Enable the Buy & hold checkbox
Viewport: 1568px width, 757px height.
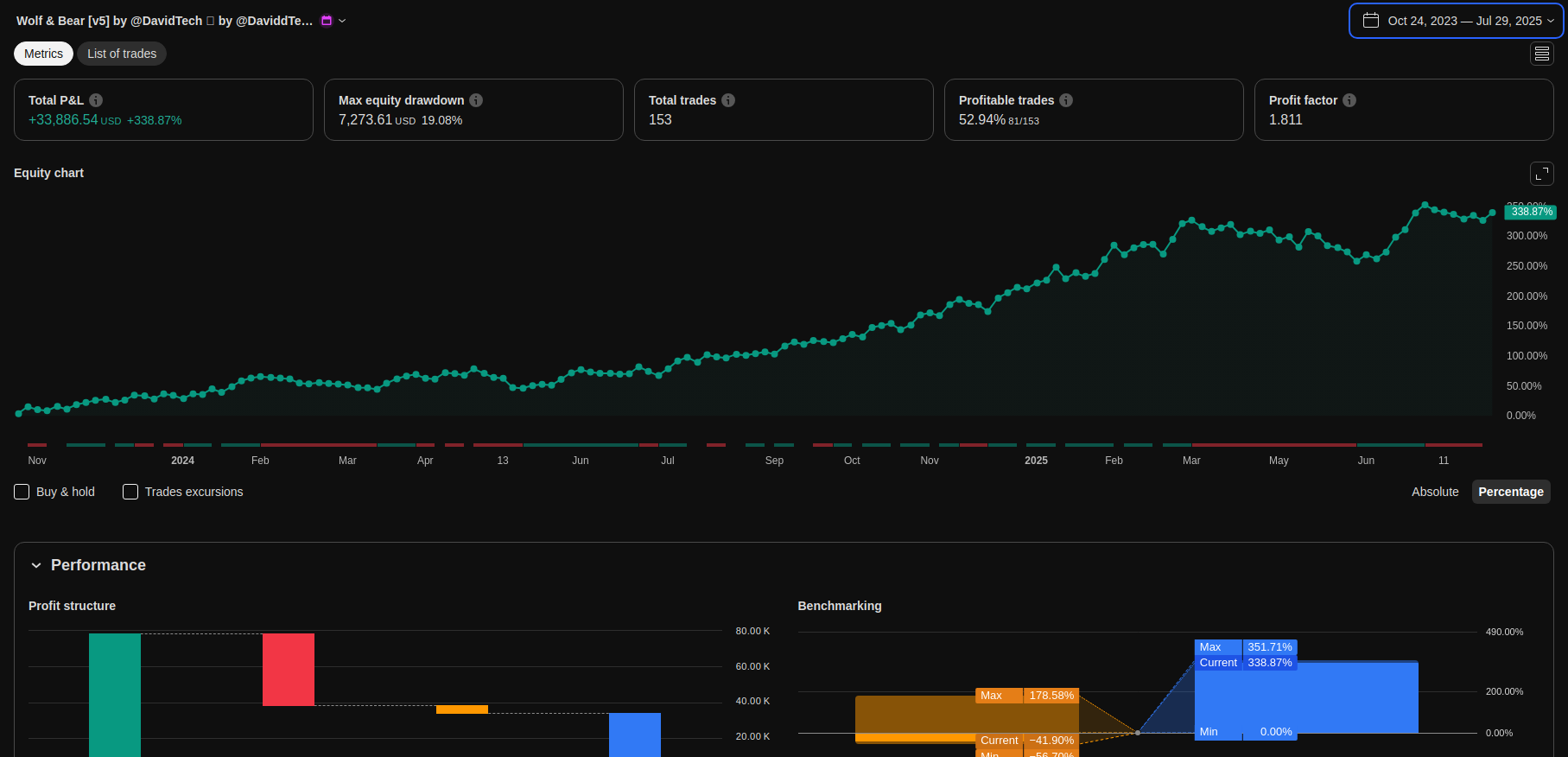(22, 492)
